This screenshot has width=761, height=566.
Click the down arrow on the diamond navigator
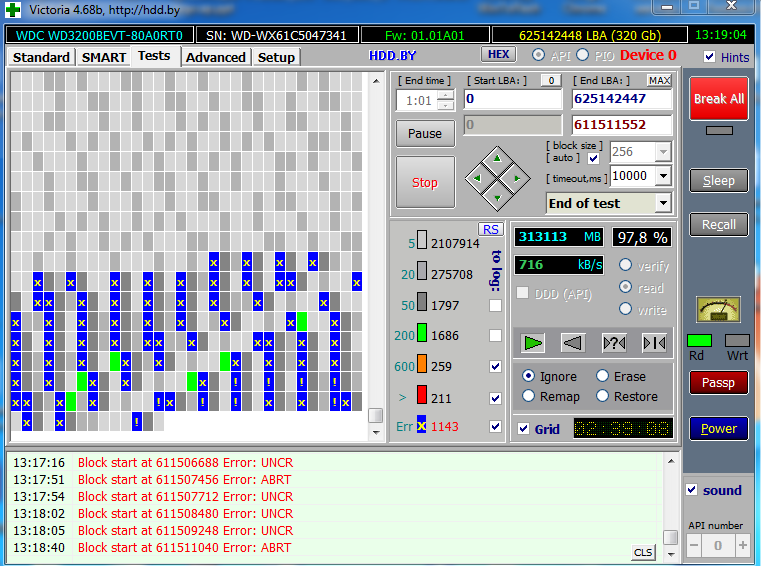click(x=497, y=198)
